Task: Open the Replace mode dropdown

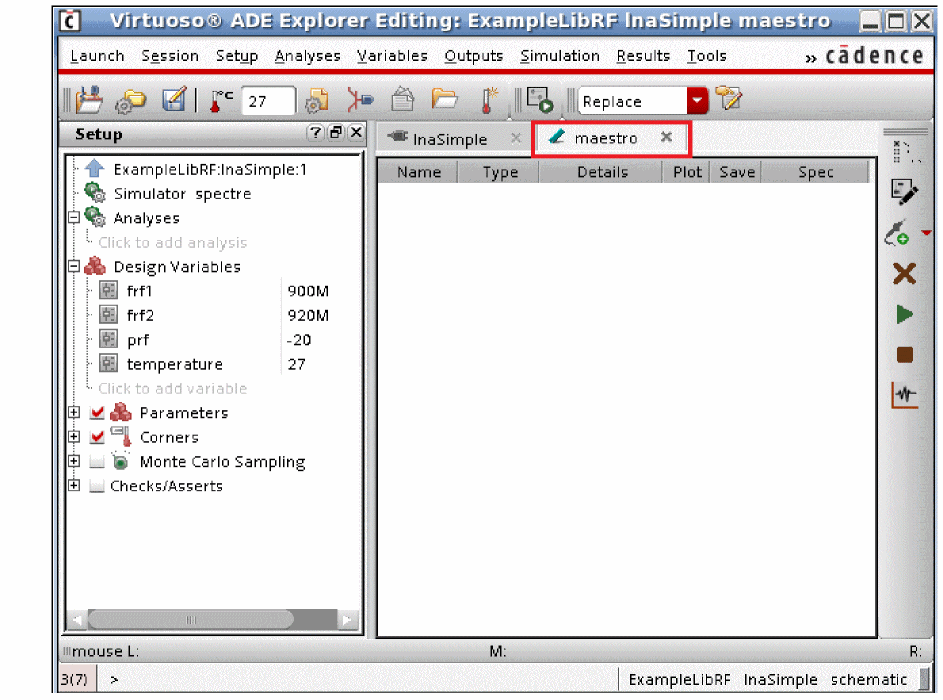Action: tap(697, 100)
